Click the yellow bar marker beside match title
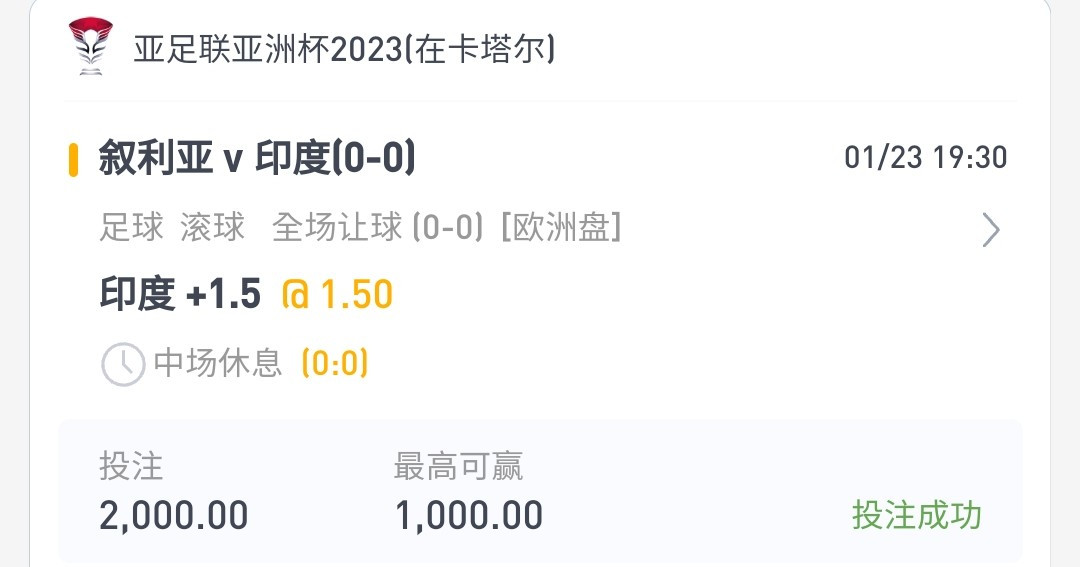The height and width of the screenshot is (567, 1080). [73, 160]
